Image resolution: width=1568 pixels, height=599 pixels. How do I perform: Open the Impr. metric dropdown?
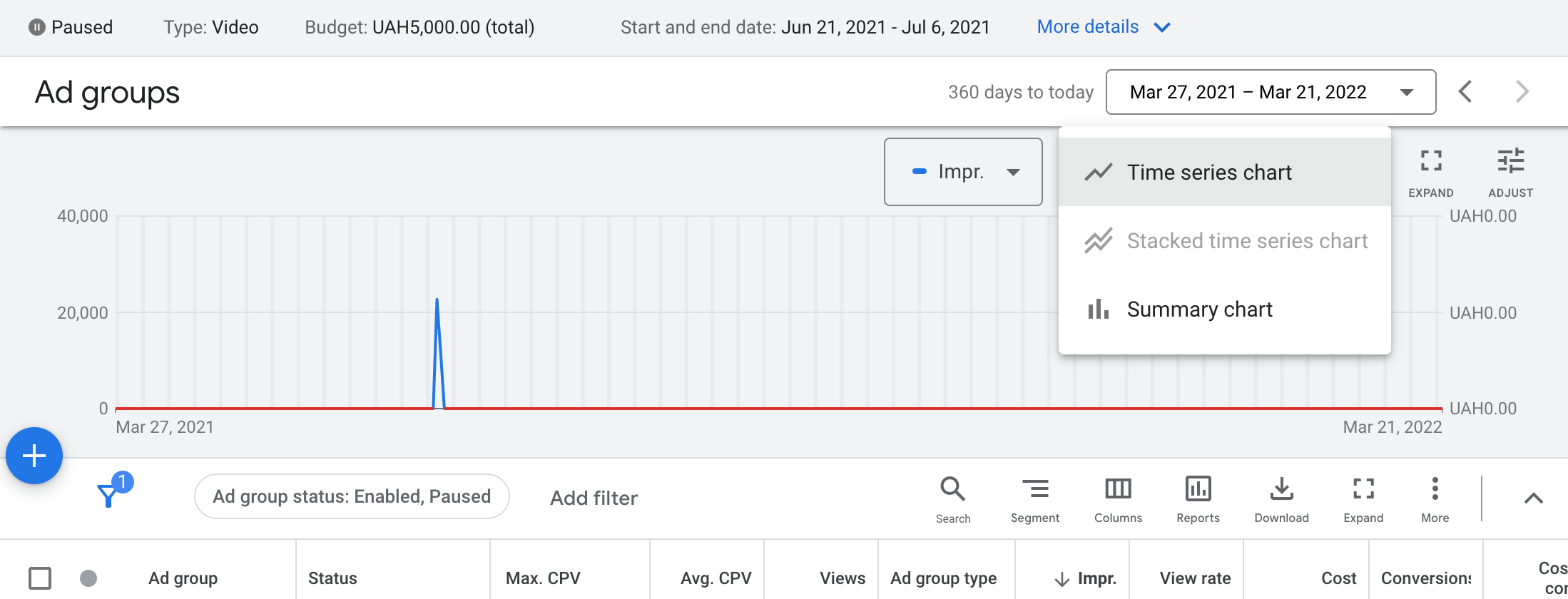(x=963, y=172)
